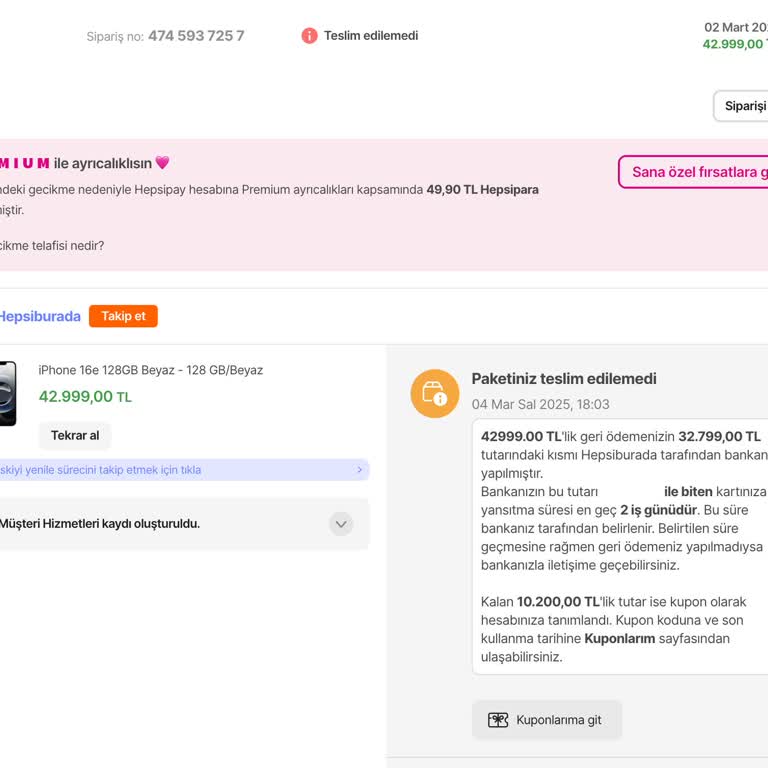Click the green 42.999,00 TL product price
The width and height of the screenshot is (768, 768).
click(x=85, y=396)
